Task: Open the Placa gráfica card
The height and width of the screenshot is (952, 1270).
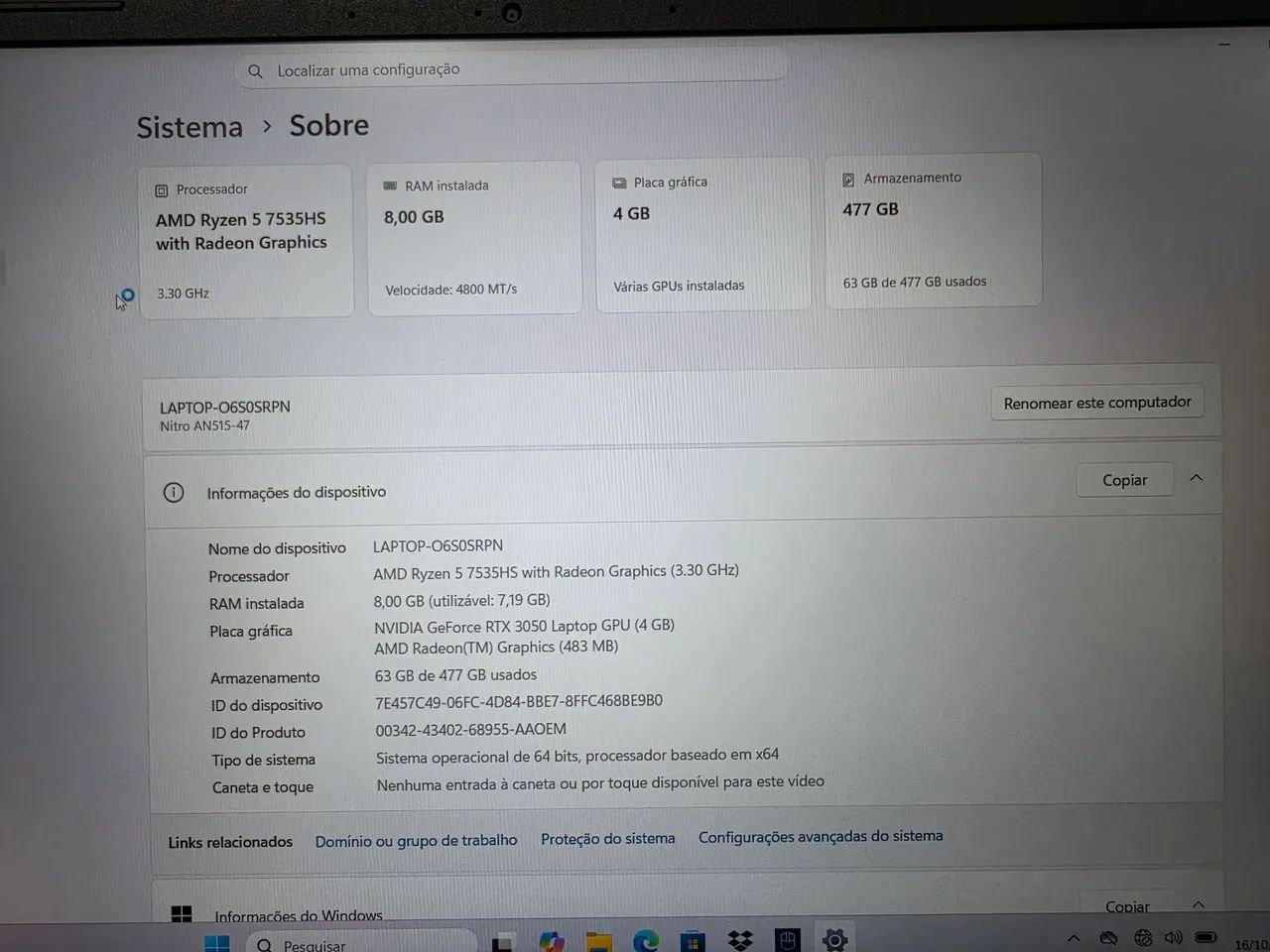Action: point(703,235)
